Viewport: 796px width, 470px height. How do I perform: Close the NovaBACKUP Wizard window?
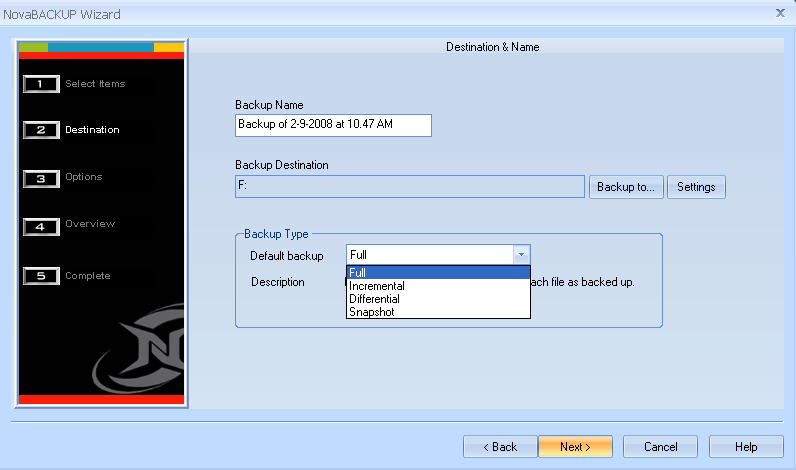780,13
